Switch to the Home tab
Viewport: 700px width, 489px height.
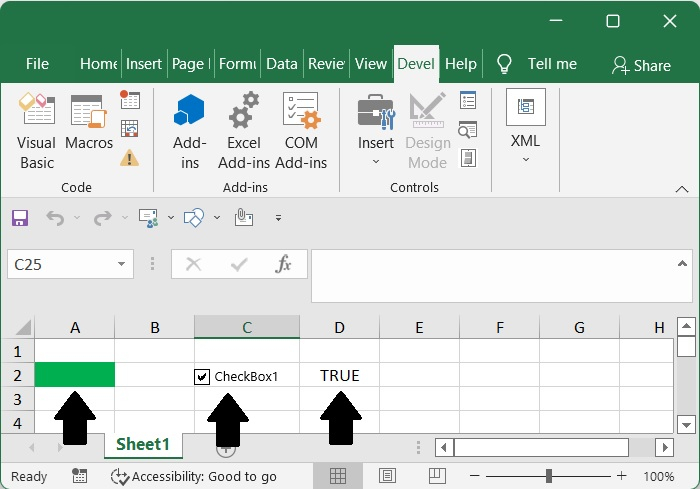pyautogui.click(x=98, y=64)
